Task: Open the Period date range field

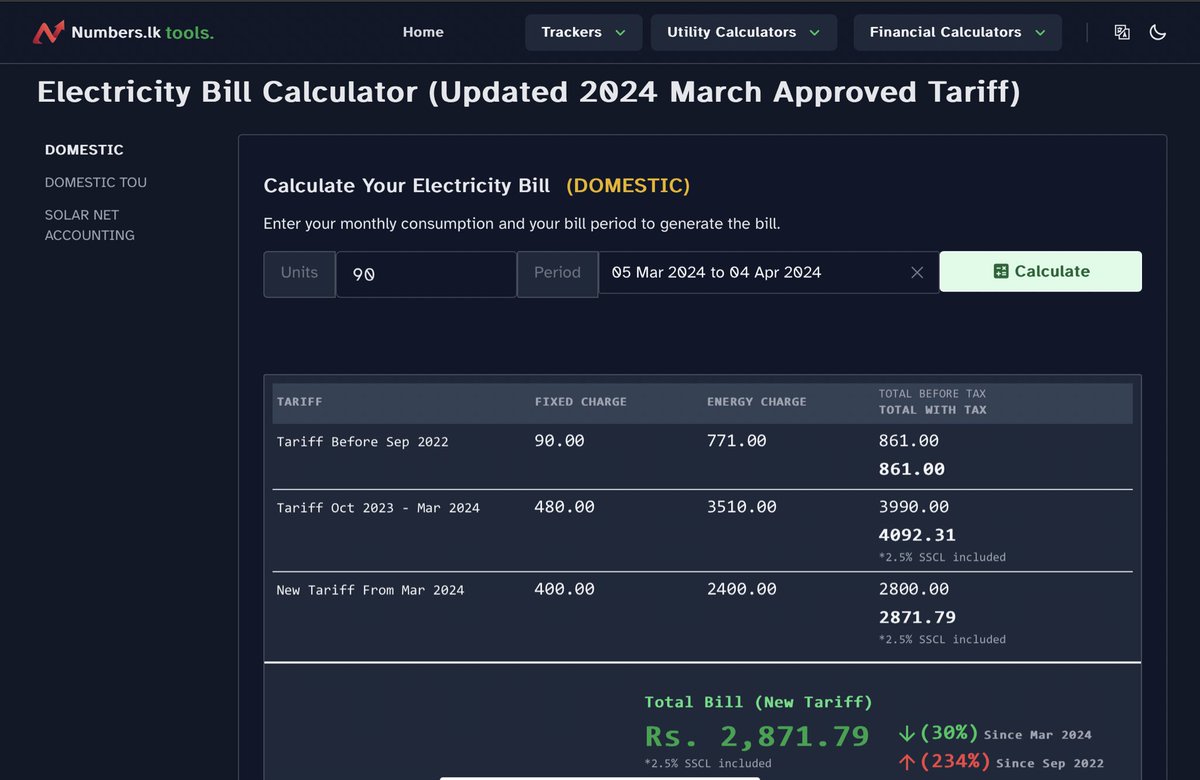Action: (x=768, y=272)
